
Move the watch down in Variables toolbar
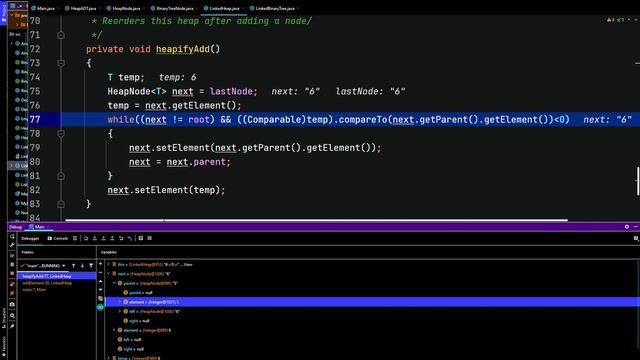tap(100, 290)
